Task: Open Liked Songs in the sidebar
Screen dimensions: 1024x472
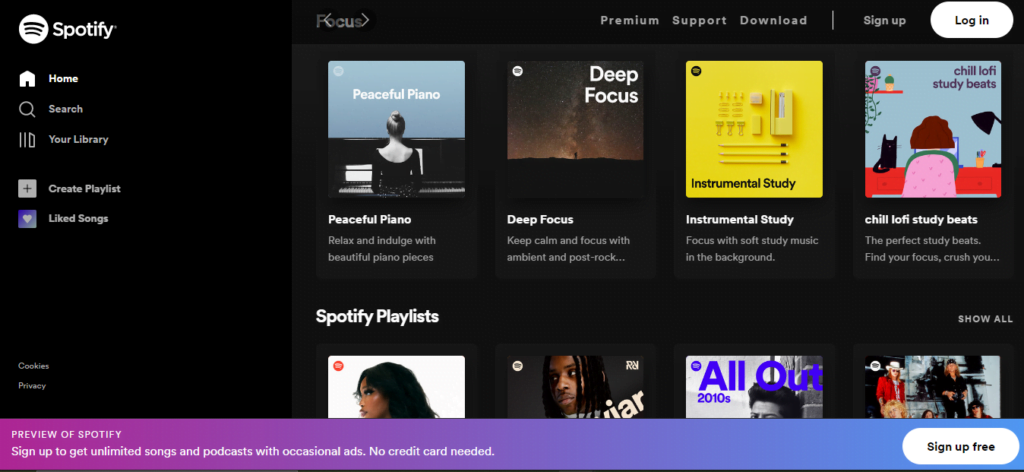Action: click(x=78, y=219)
